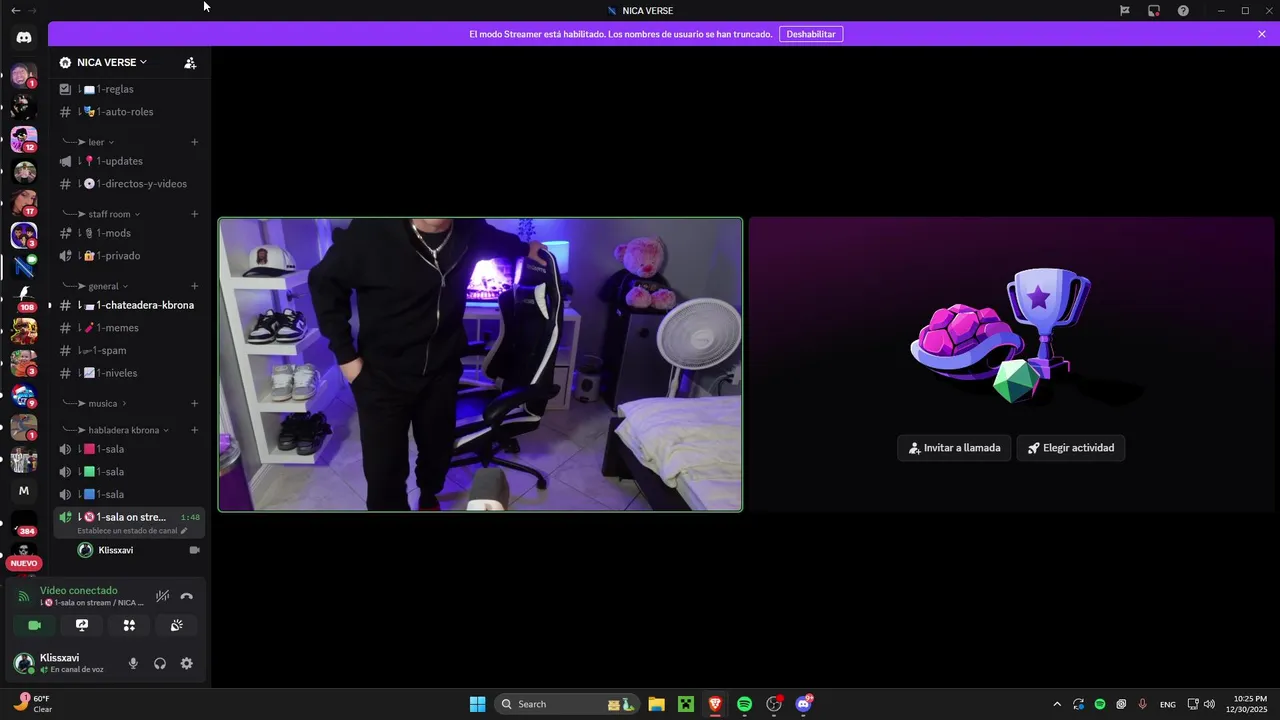1280x720 pixels.
Task: Open the server with the 384 badge
Action: click(x=24, y=524)
